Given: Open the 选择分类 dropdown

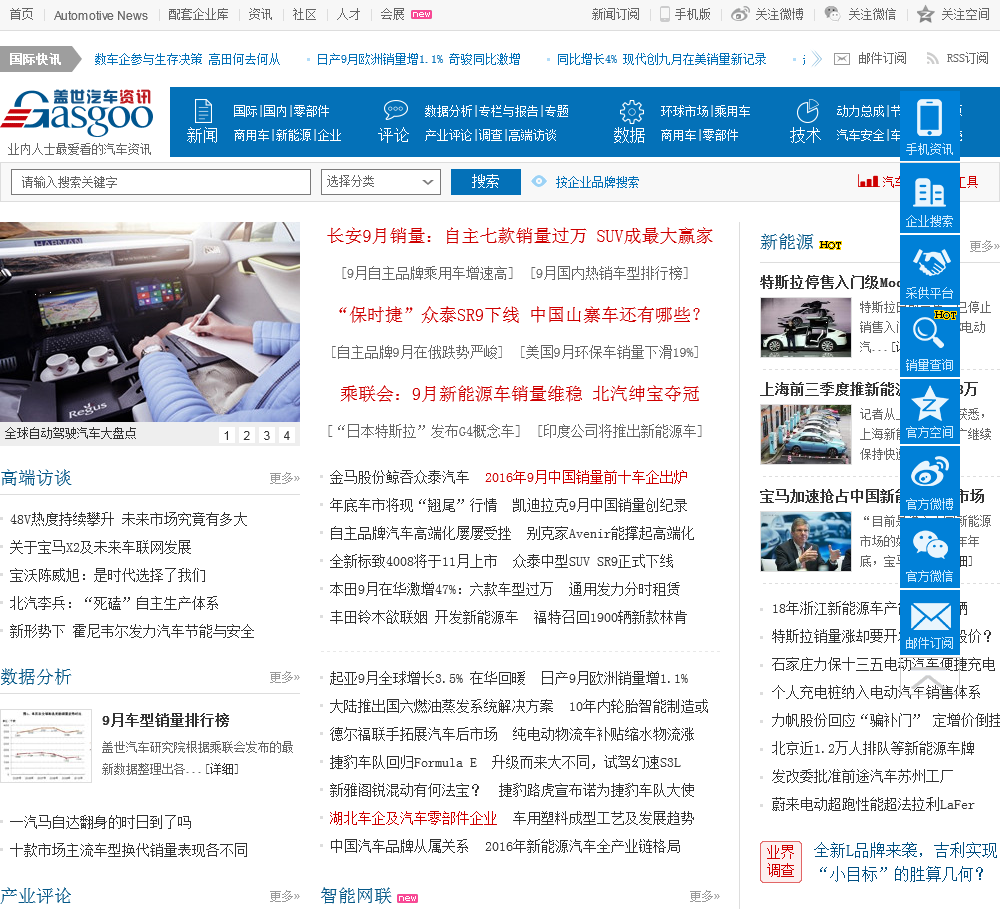Looking at the screenshot, I should [381, 182].
